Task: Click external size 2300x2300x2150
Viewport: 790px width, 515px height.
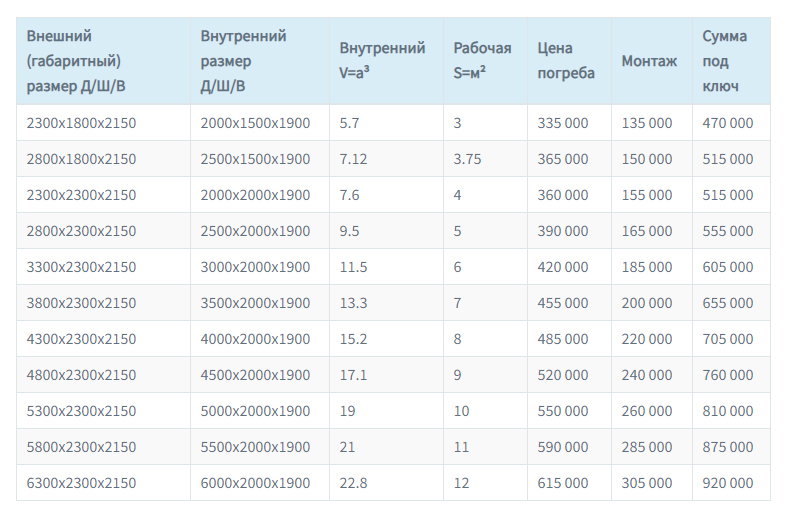Action: pyautogui.click(x=81, y=195)
